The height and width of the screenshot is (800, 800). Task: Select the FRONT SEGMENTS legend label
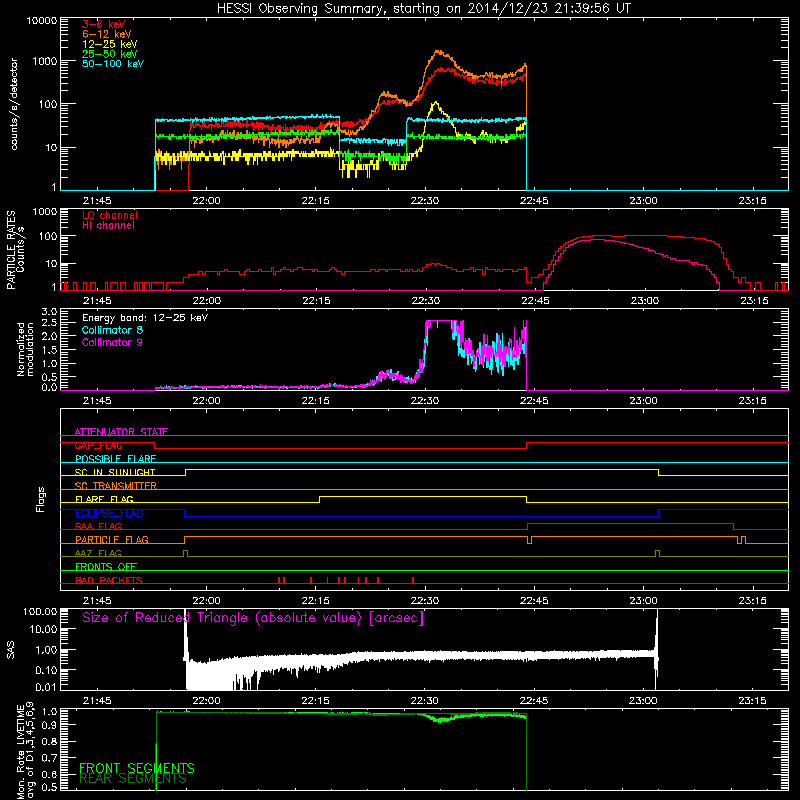point(137,768)
